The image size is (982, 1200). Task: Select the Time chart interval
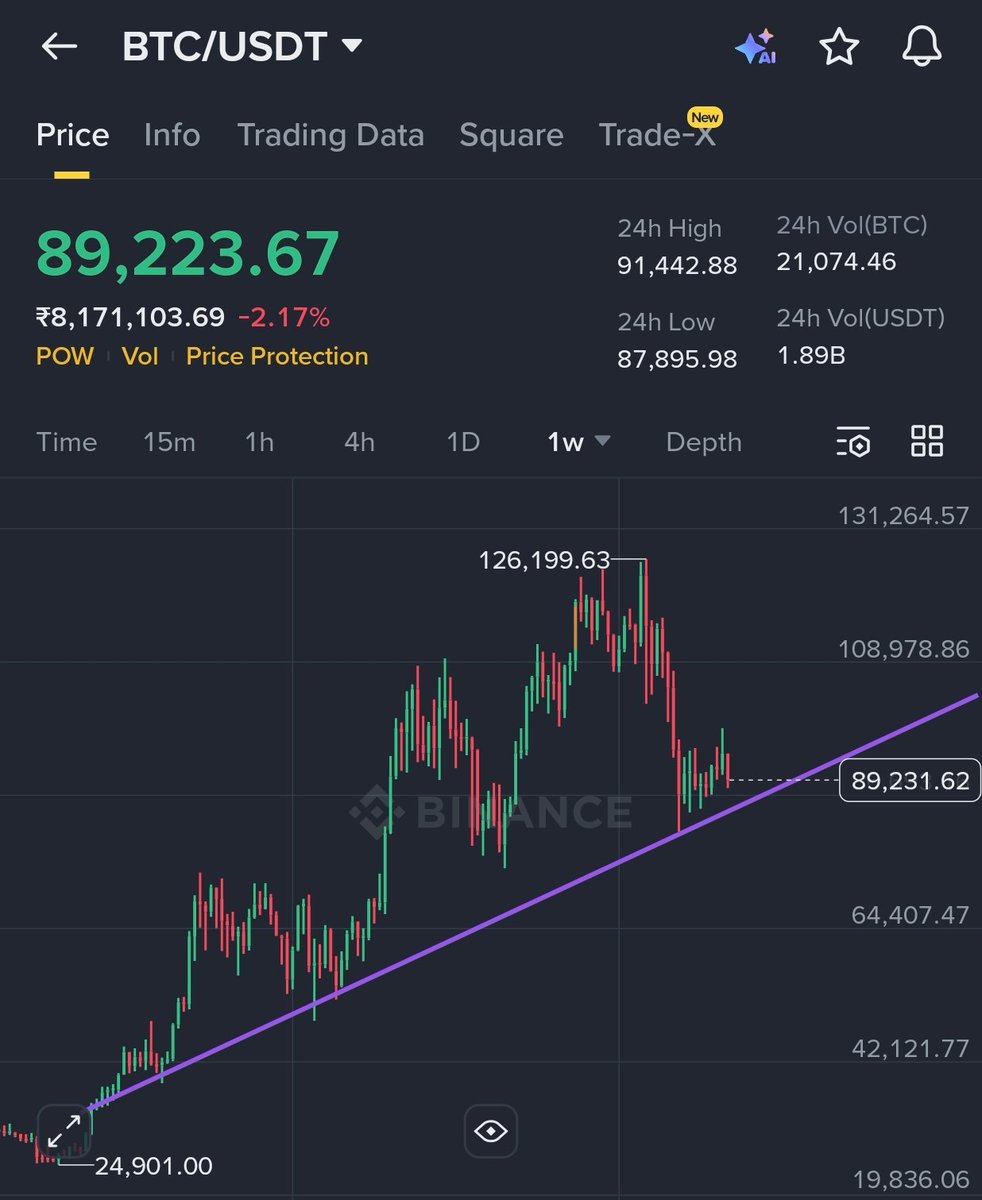(67, 442)
